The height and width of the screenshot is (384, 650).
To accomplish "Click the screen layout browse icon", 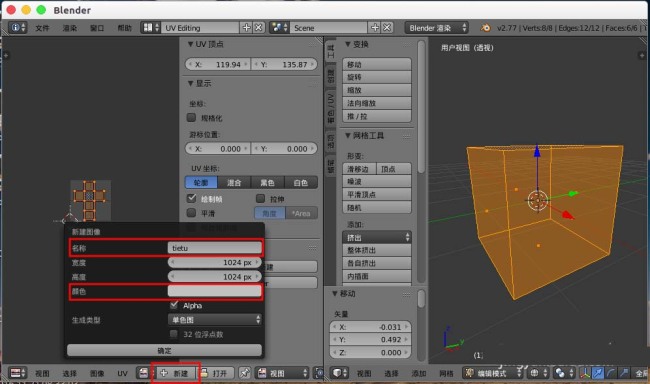I will 150,28.
